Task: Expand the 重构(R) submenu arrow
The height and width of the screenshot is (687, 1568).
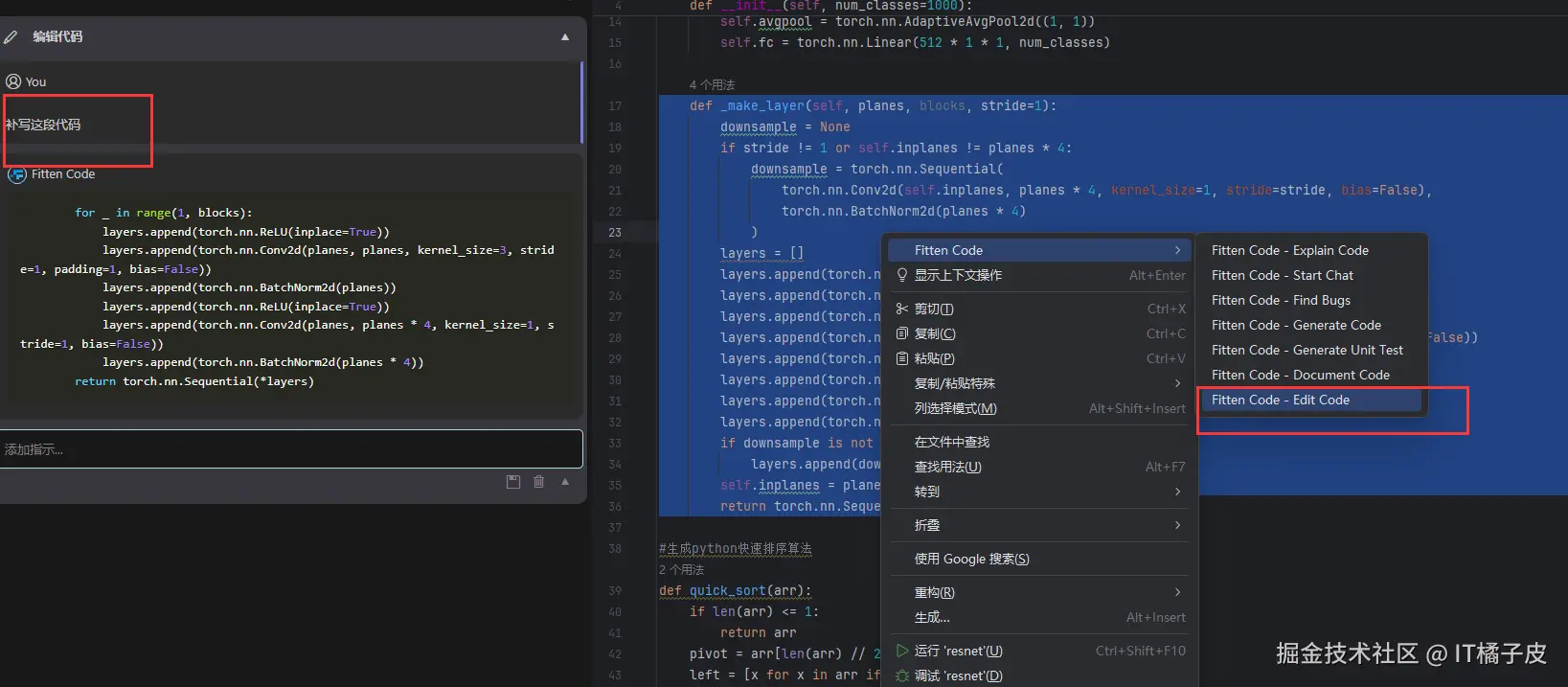Action: [x=1178, y=592]
